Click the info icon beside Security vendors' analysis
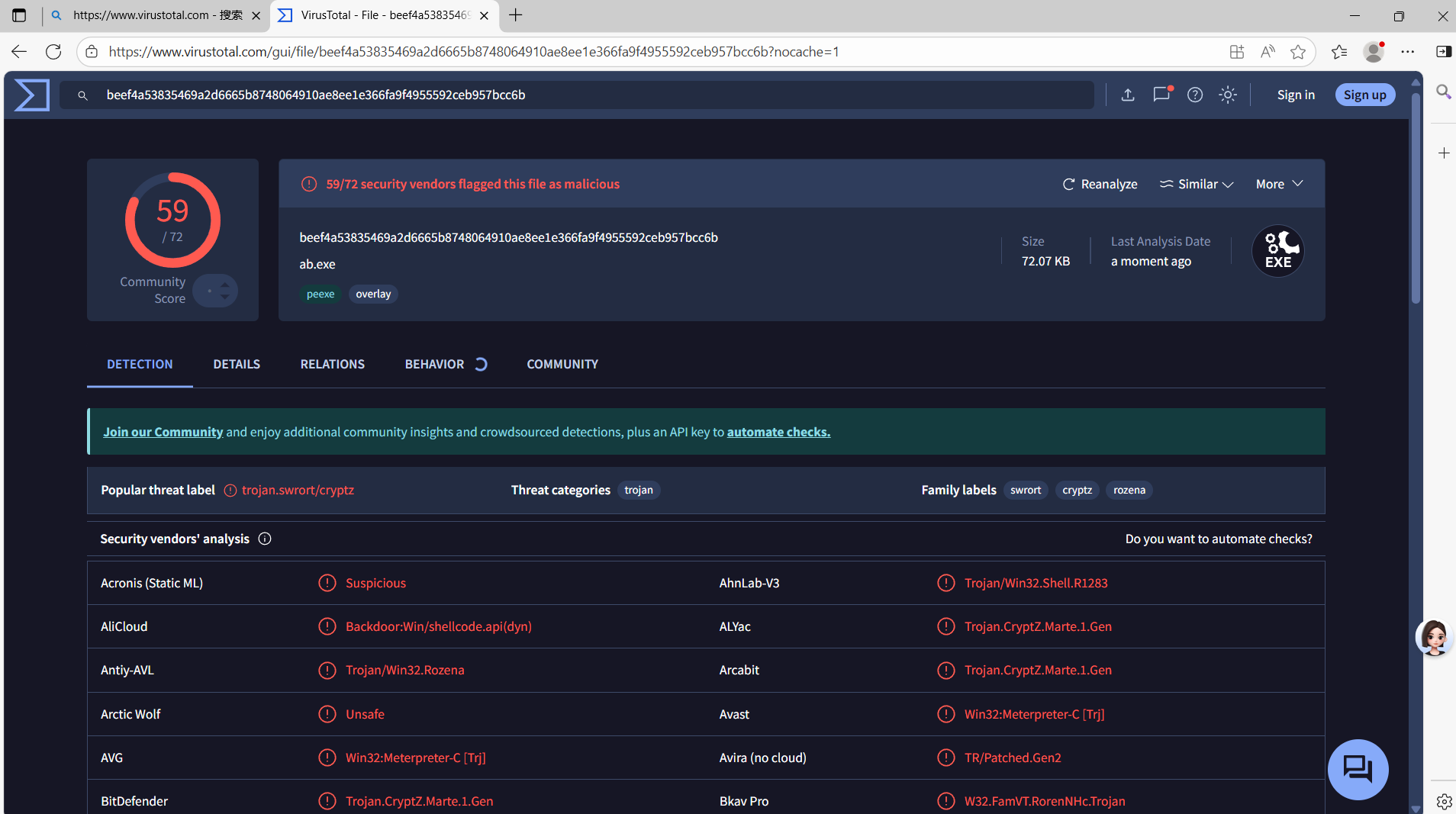The height and width of the screenshot is (814, 1456). [265, 539]
